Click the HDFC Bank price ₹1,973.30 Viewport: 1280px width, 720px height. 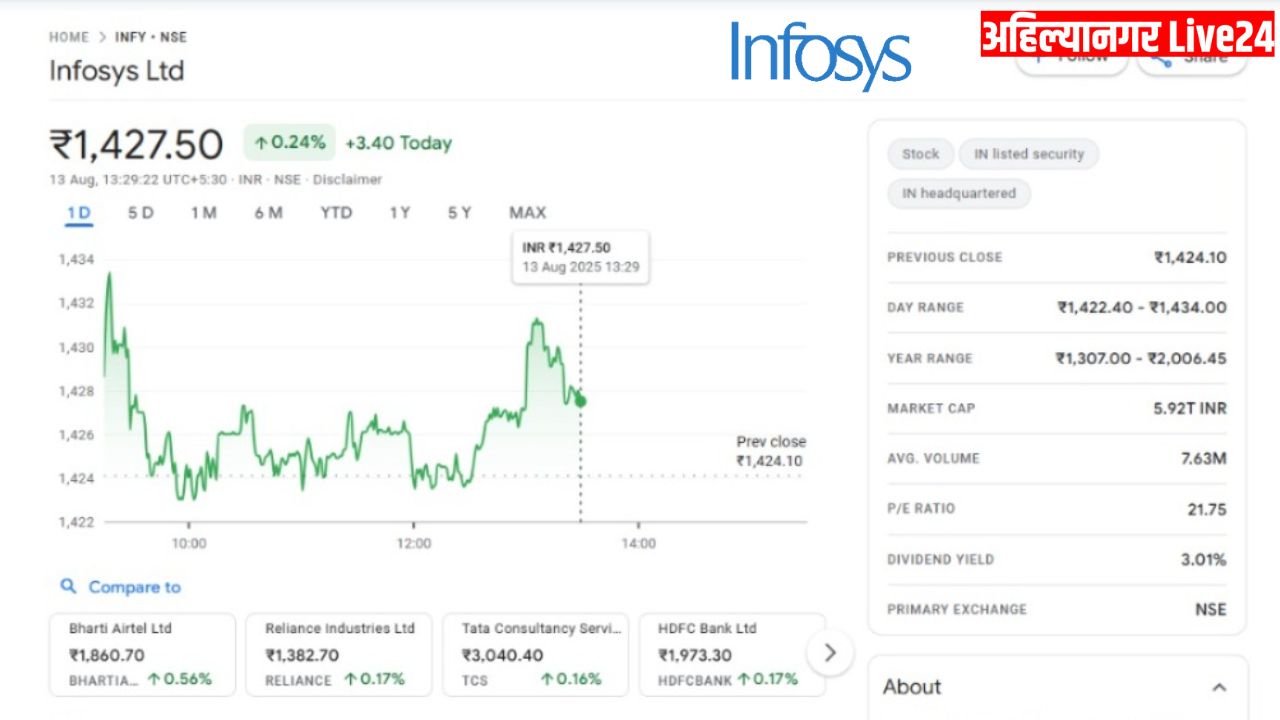[x=695, y=655]
